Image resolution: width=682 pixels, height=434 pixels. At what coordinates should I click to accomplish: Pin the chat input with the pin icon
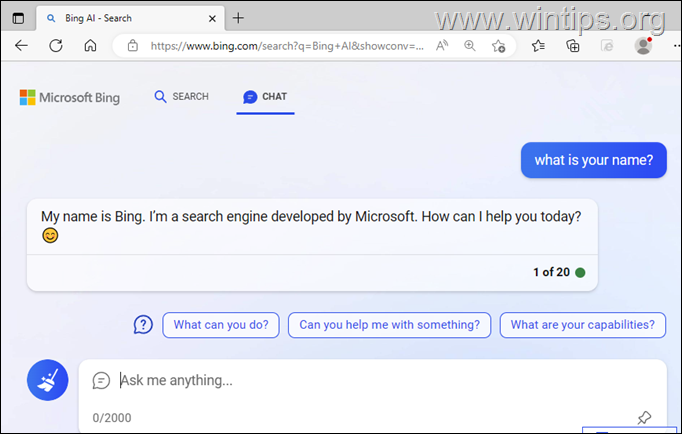[x=644, y=418]
